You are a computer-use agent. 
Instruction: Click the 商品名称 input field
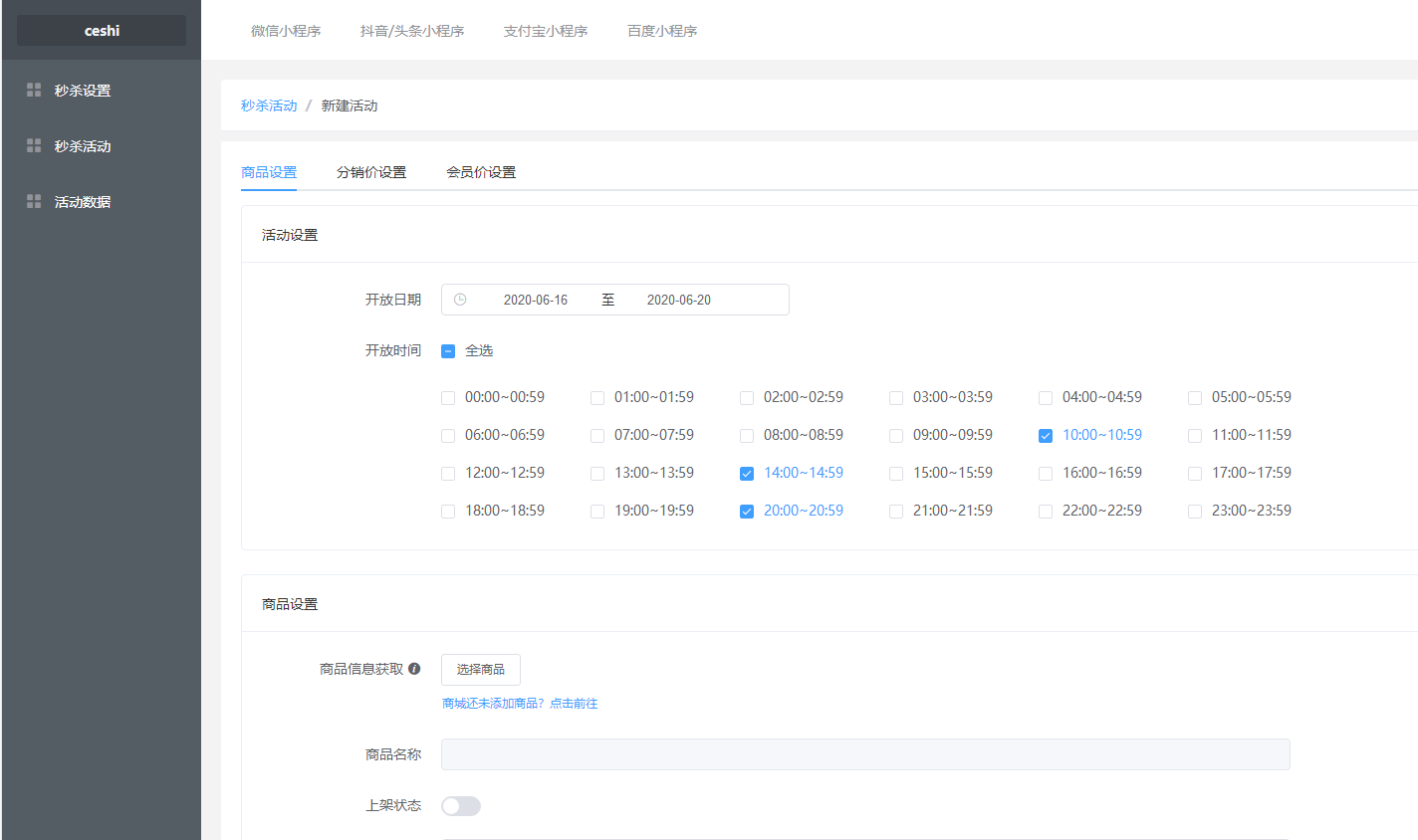tap(865, 754)
